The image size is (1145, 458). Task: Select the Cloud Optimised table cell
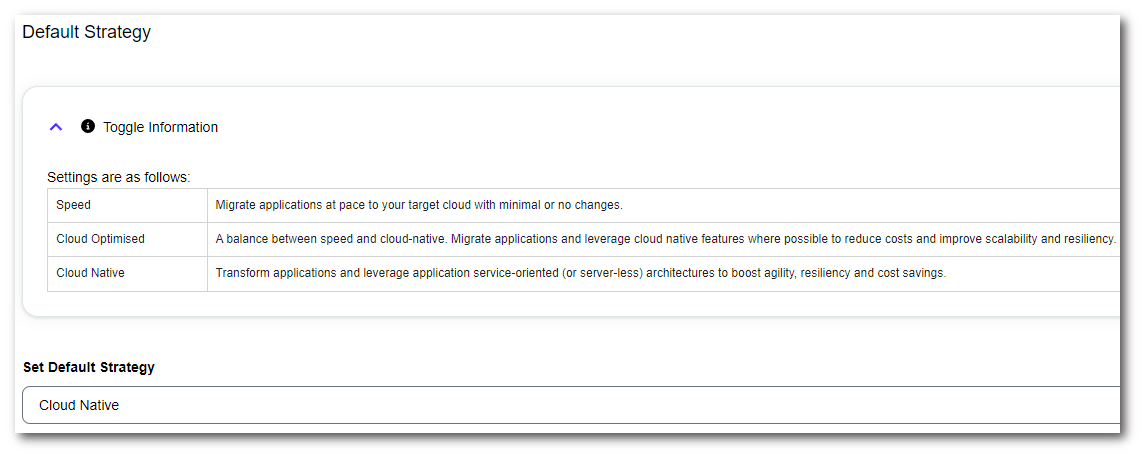coord(100,239)
